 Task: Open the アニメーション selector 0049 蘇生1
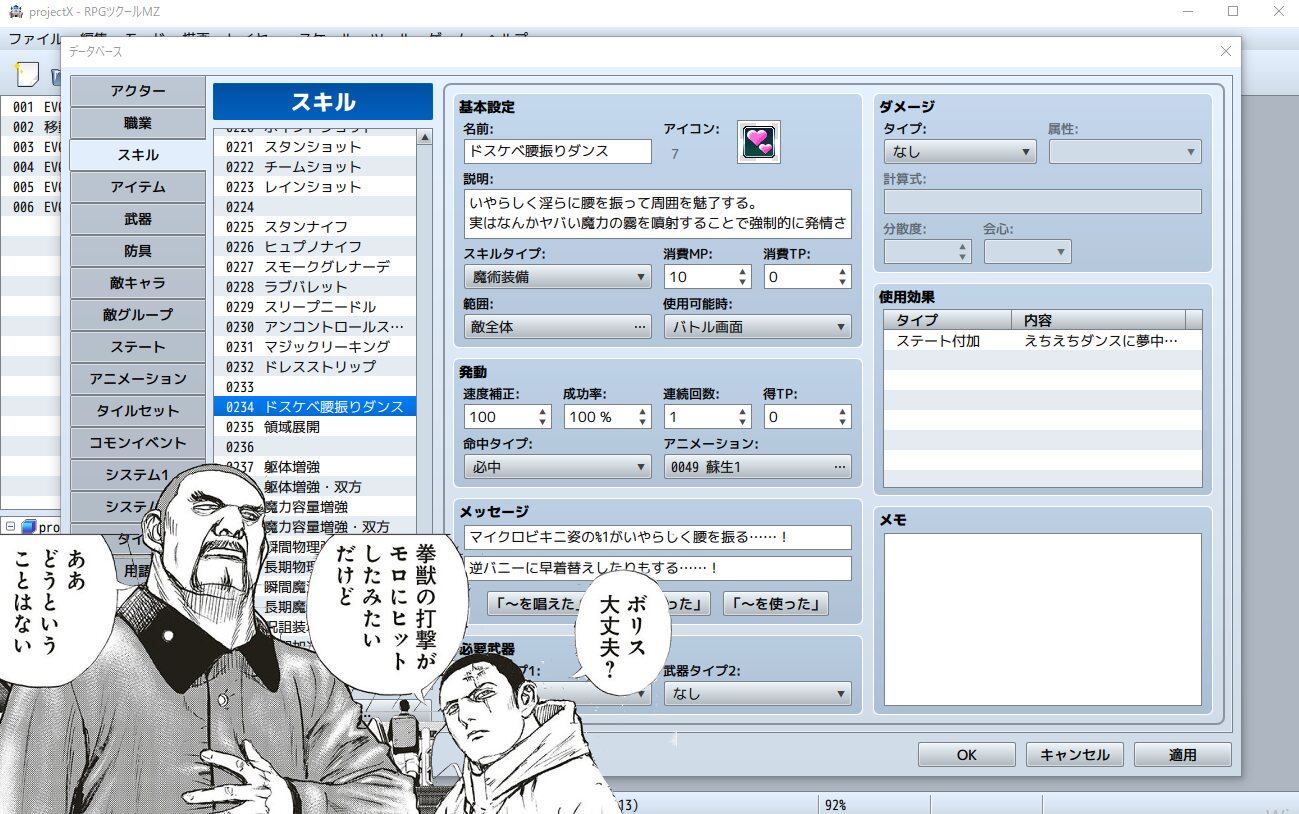click(x=757, y=467)
